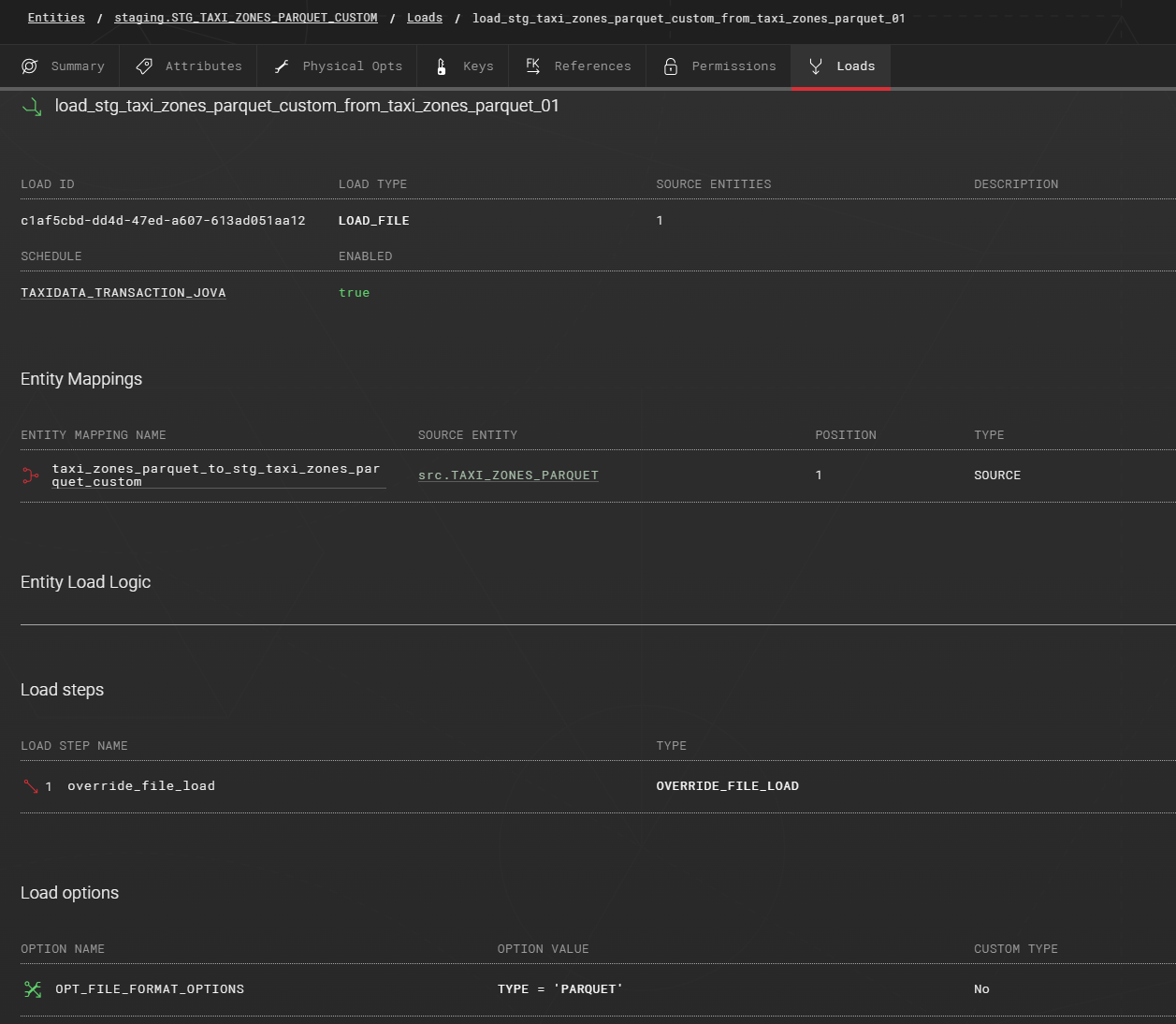Click the OPT_FILE_FORMAT_OPTIONS option icon
Image resolution: width=1176 pixels, height=1024 pixels.
point(33,989)
